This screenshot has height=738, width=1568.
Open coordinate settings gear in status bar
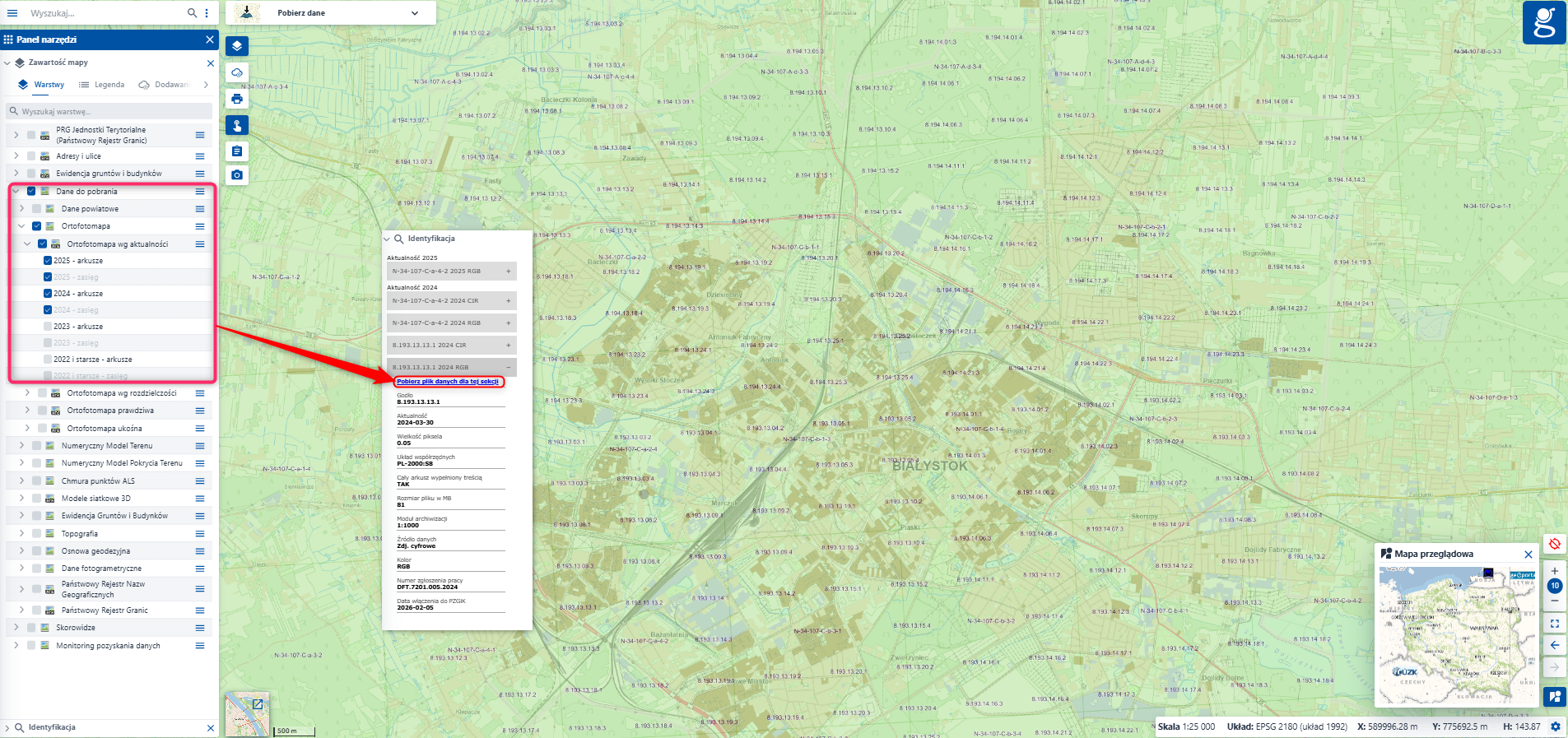point(1555,727)
